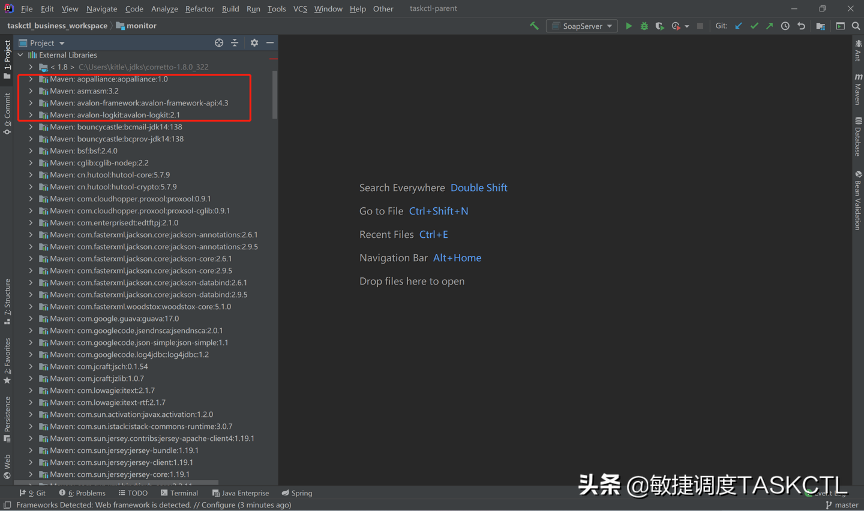Screen dimensions: 864x512
Task: Open the Tools menu
Action: 277,9
